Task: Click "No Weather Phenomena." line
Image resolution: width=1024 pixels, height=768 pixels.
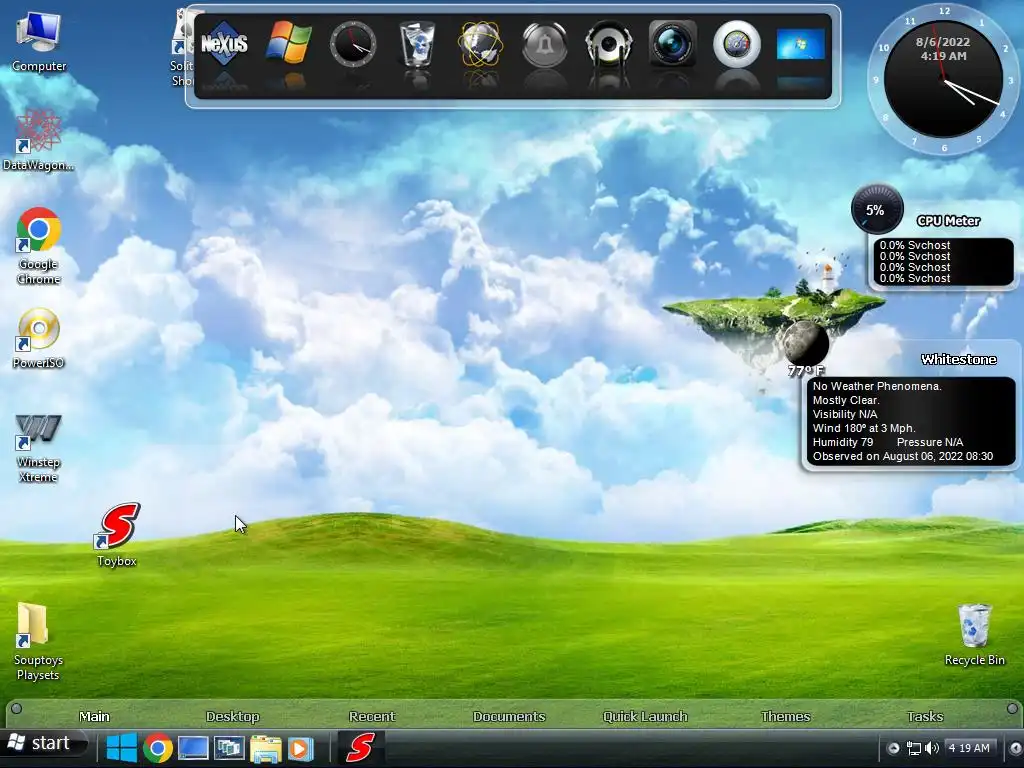Action: [877, 386]
